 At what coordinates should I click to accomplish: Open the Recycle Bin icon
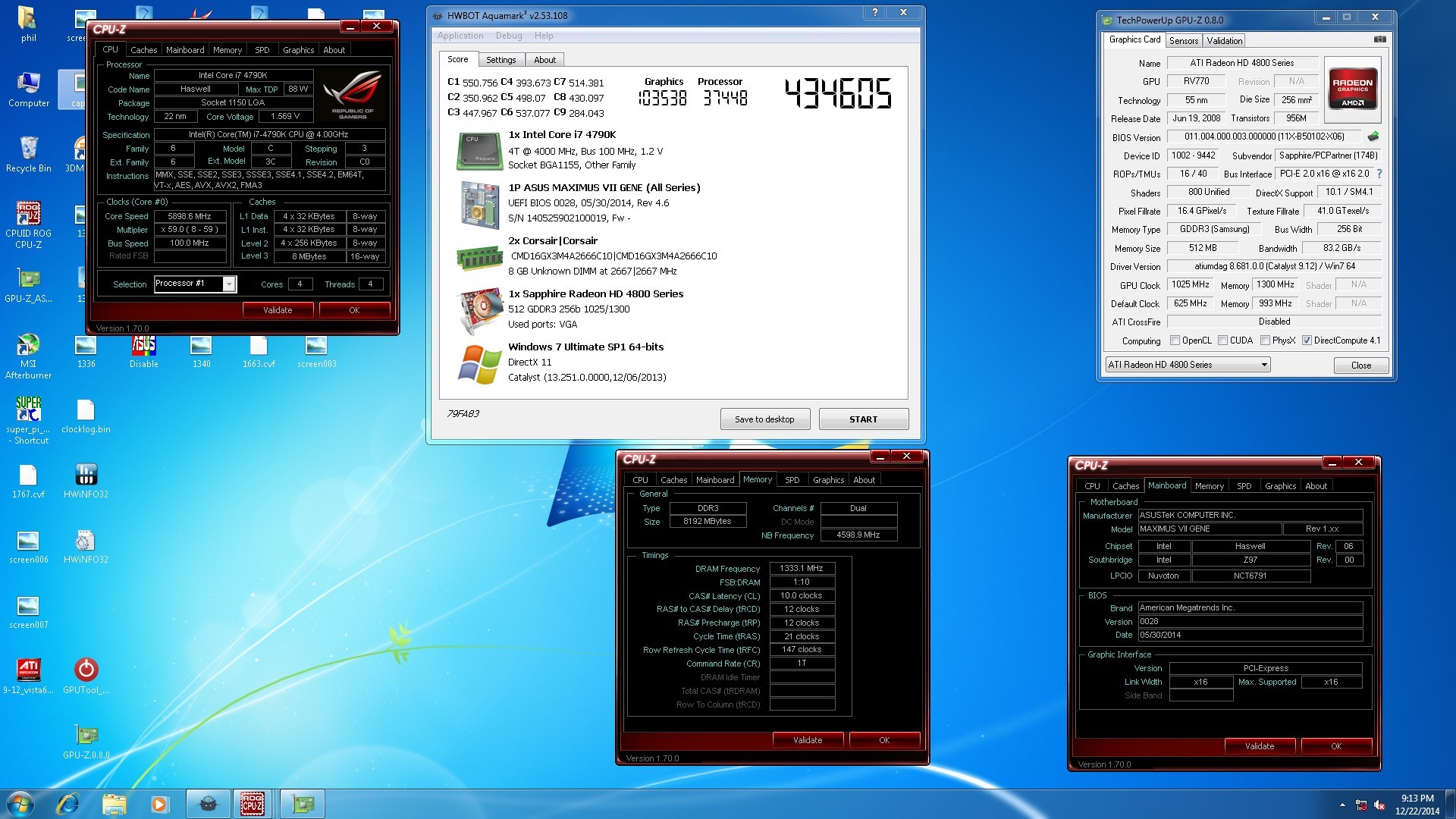(x=29, y=155)
